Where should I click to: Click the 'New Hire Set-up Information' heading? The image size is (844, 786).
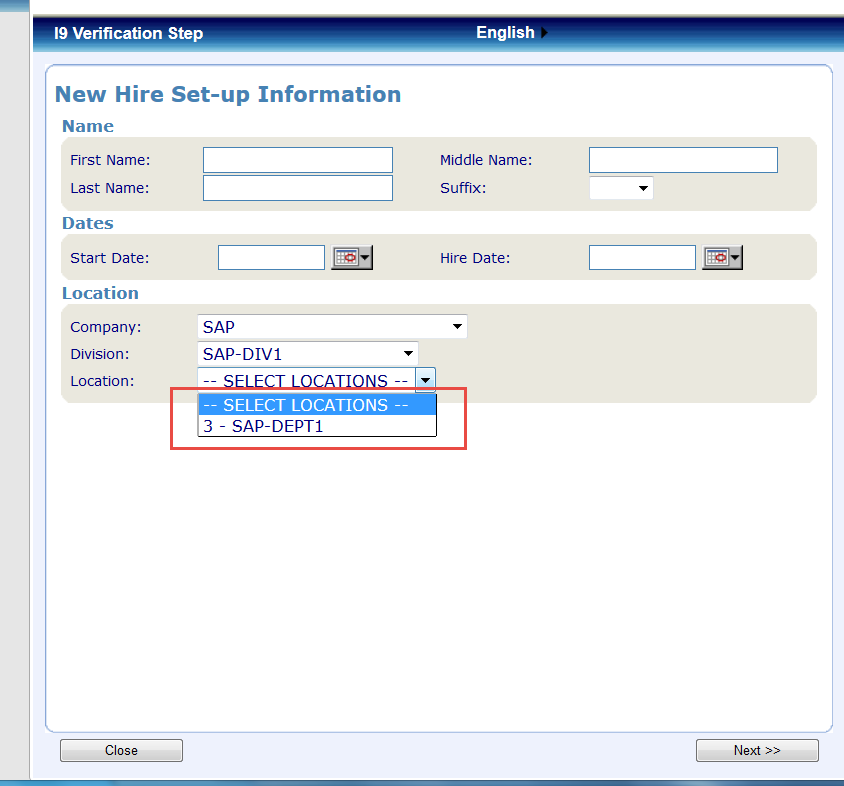coord(228,94)
